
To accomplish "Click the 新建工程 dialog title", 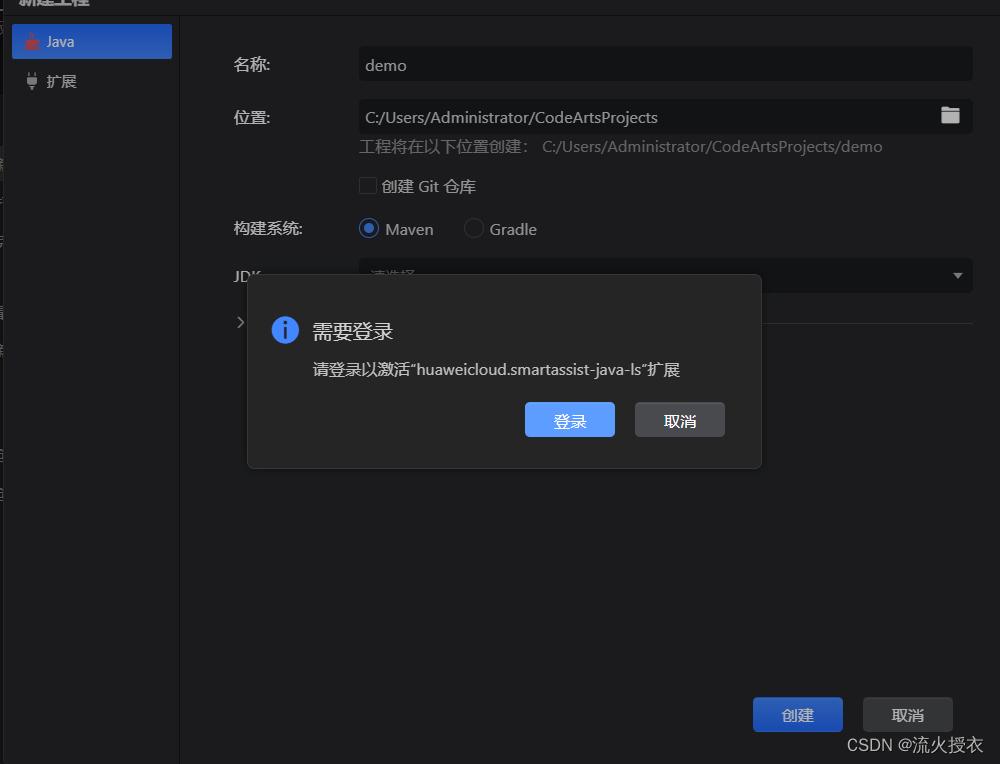I will click(51, 5).
